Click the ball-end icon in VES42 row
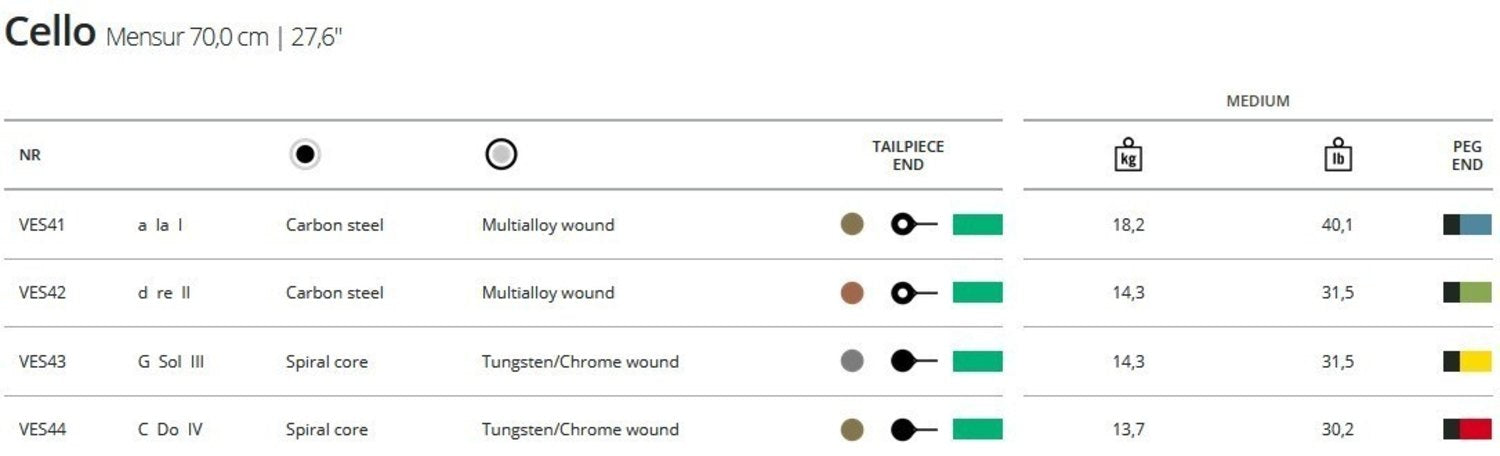The height and width of the screenshot is (456, 1500). 913,293
